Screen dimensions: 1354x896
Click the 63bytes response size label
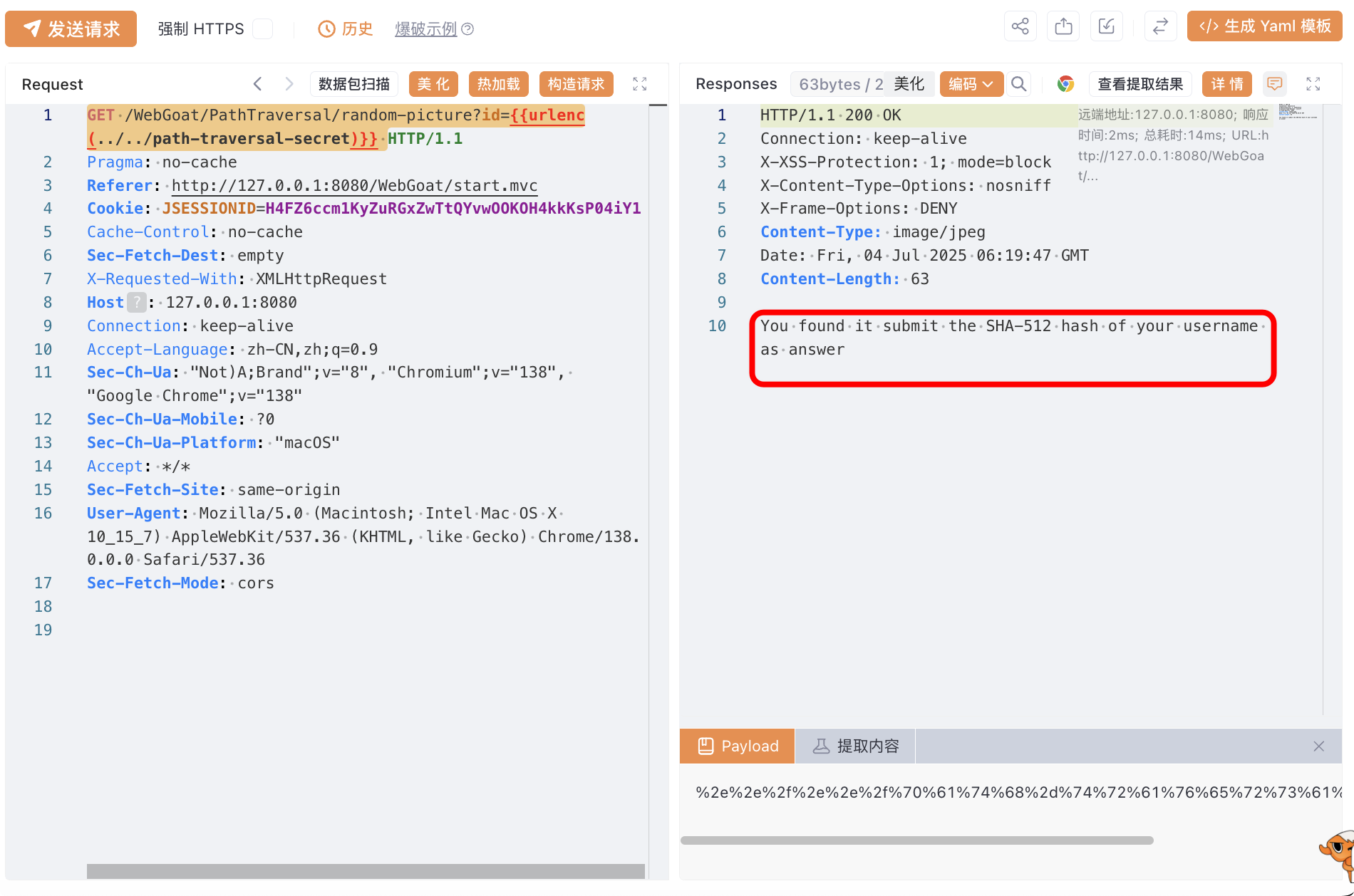pos(839,84)
